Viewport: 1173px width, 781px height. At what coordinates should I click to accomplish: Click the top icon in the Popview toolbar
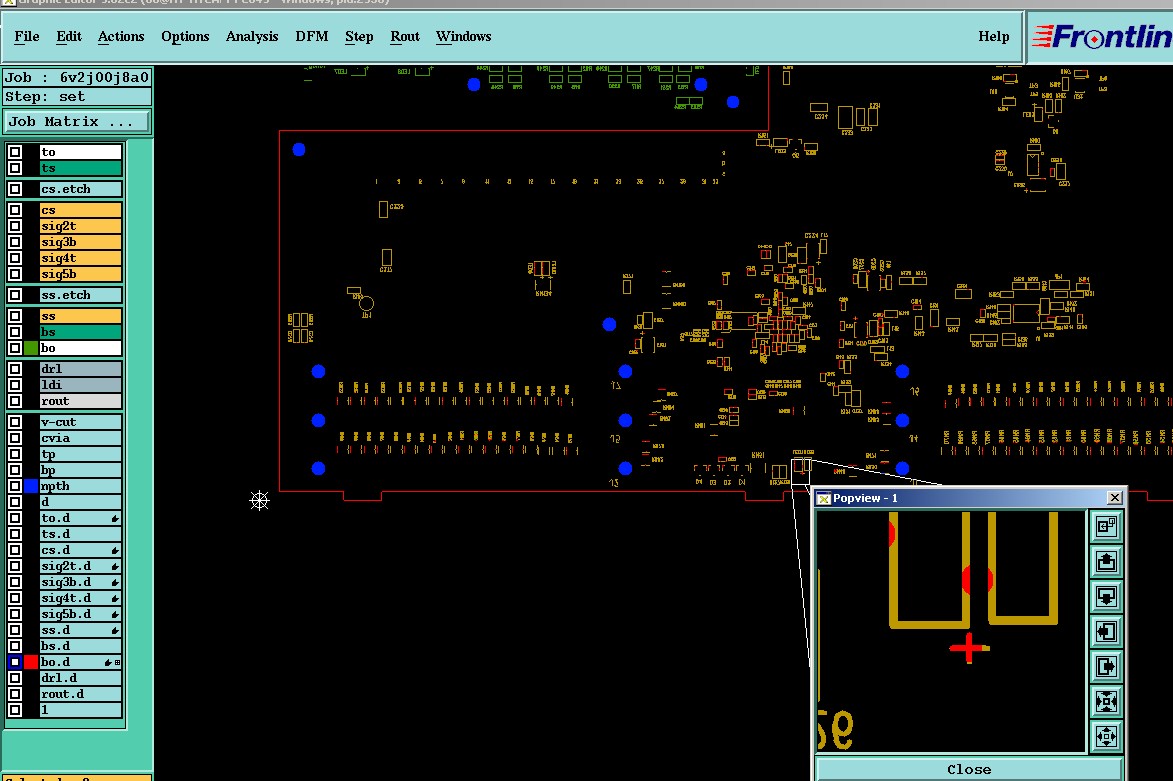(1106, 527)
